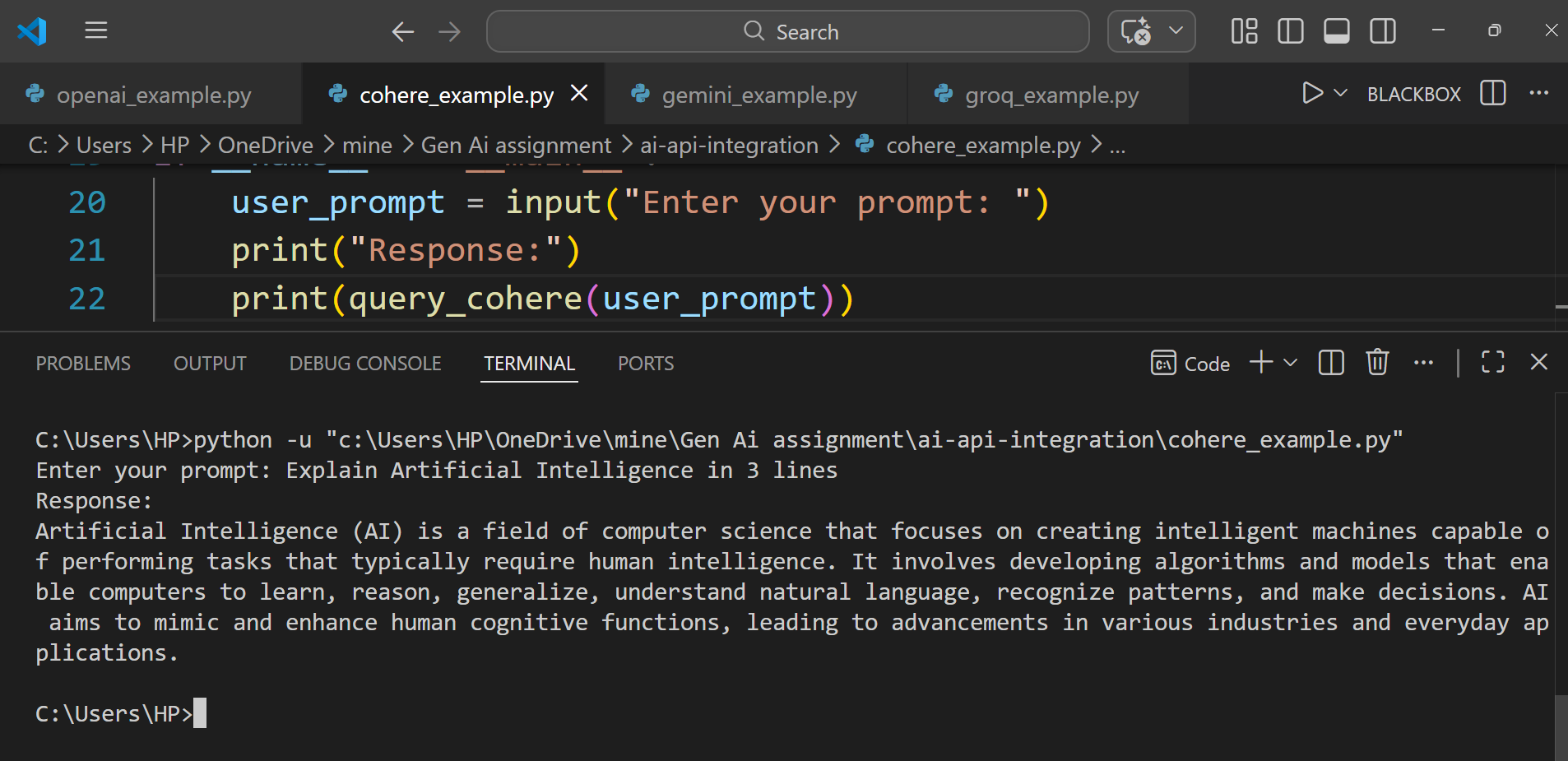
Task: Switch to gemini_example.py tab
Action: point(757,95)
